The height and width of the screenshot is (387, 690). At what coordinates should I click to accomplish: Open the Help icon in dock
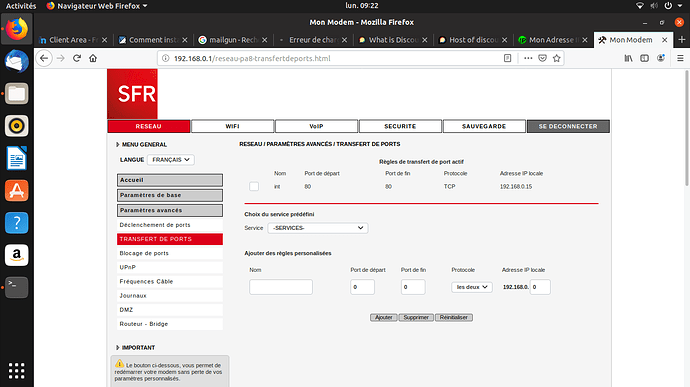[17, 223]
